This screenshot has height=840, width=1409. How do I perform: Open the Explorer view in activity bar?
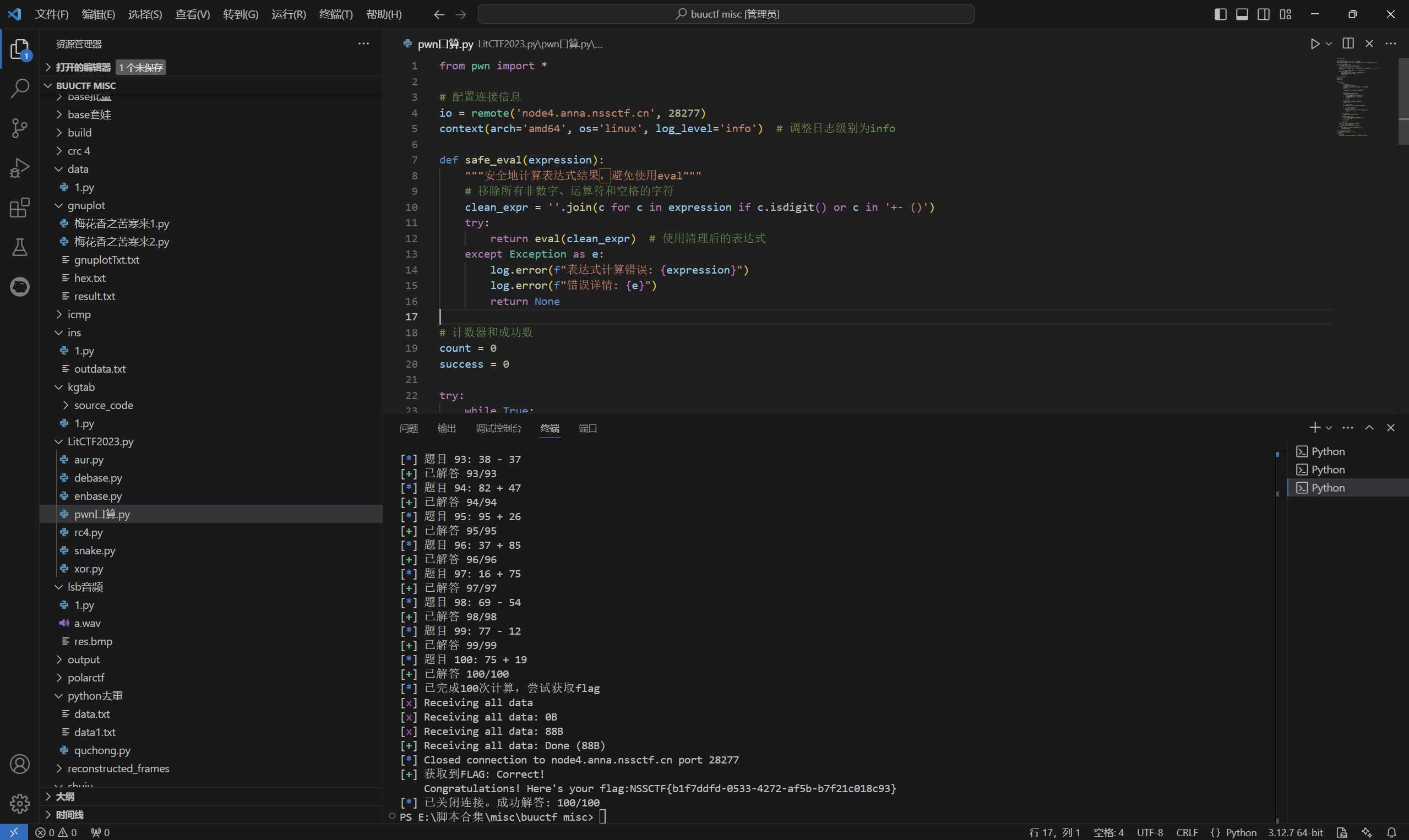(x=20, y=49)
